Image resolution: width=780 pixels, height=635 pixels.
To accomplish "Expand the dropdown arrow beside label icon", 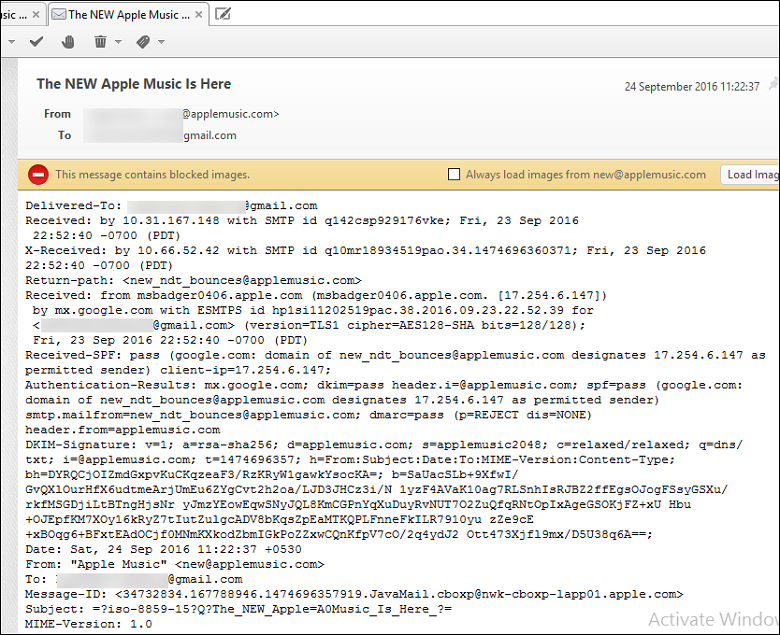I will pos(161,42).
